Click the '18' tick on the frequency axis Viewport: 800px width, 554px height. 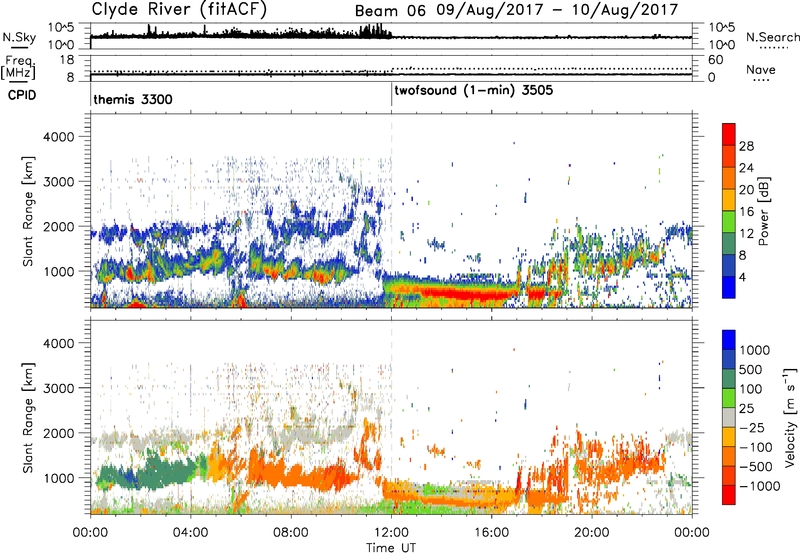(67, 60)
